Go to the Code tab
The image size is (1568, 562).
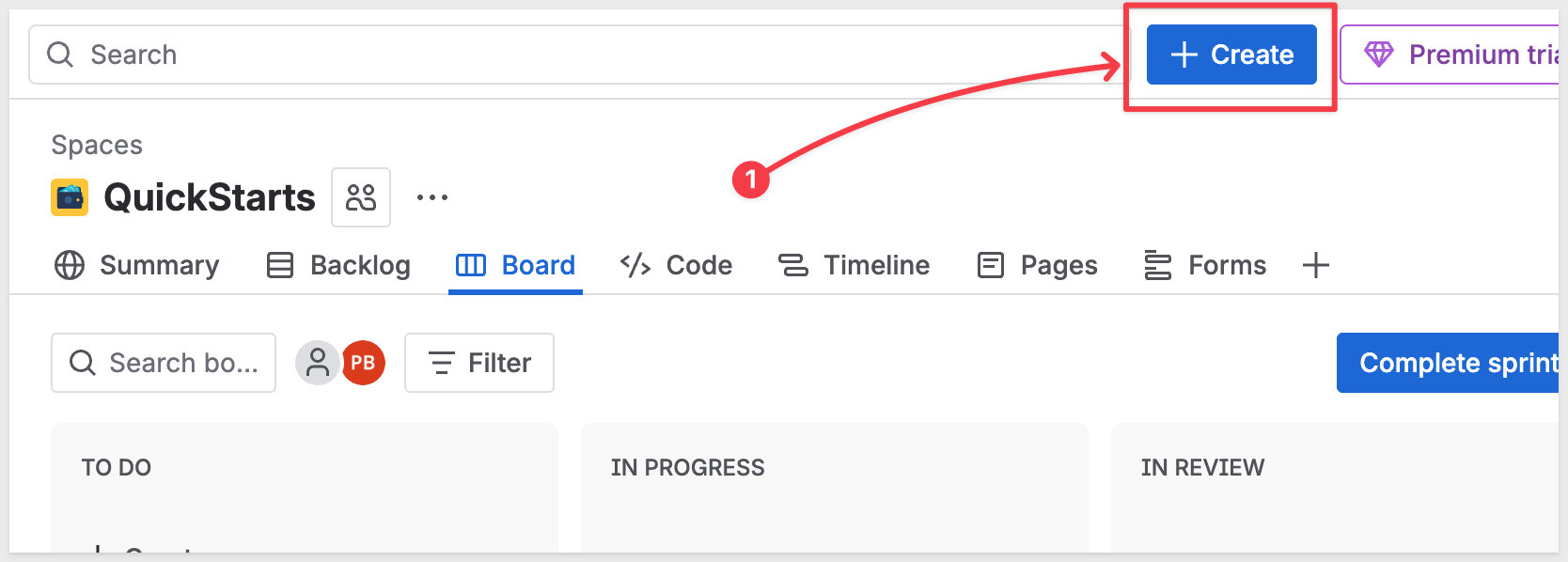676,266
